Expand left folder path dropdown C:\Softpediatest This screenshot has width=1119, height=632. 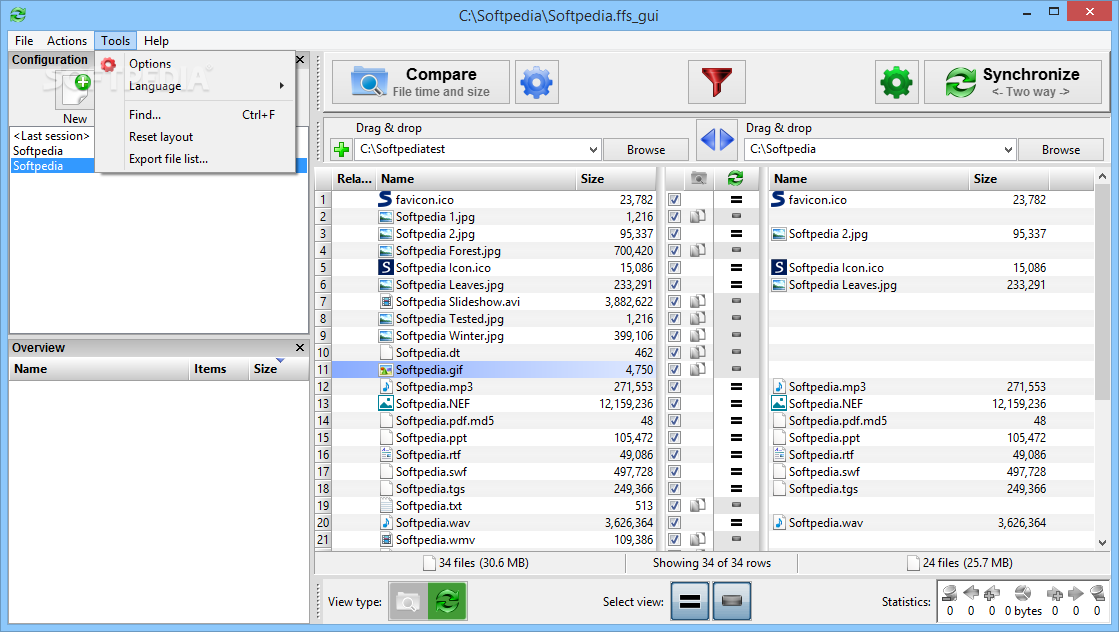coord(593,150)
